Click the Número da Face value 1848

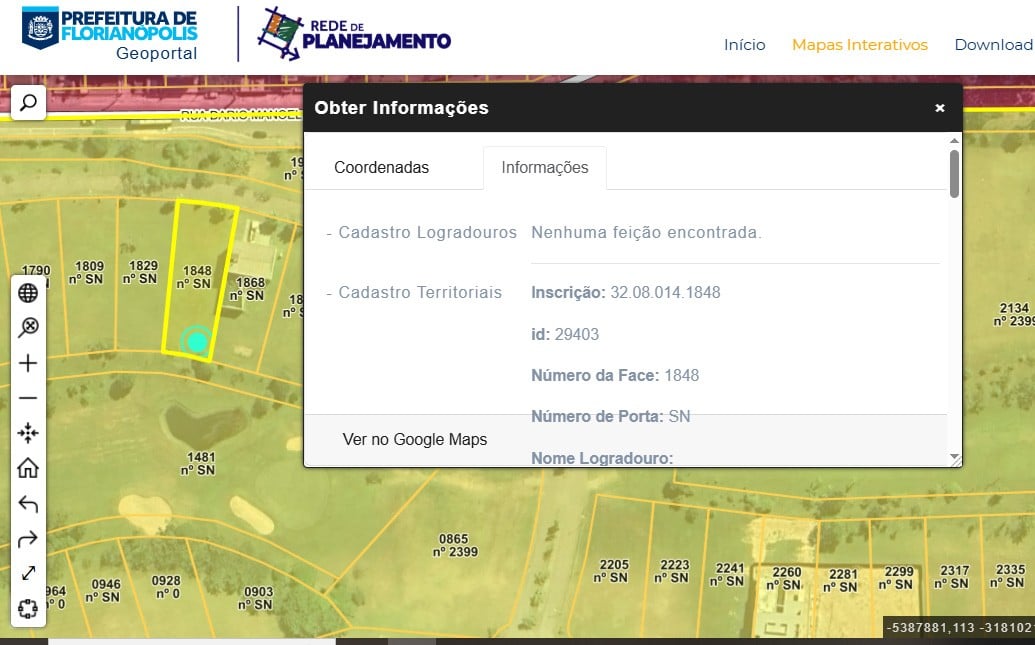(x=682, y=376)
